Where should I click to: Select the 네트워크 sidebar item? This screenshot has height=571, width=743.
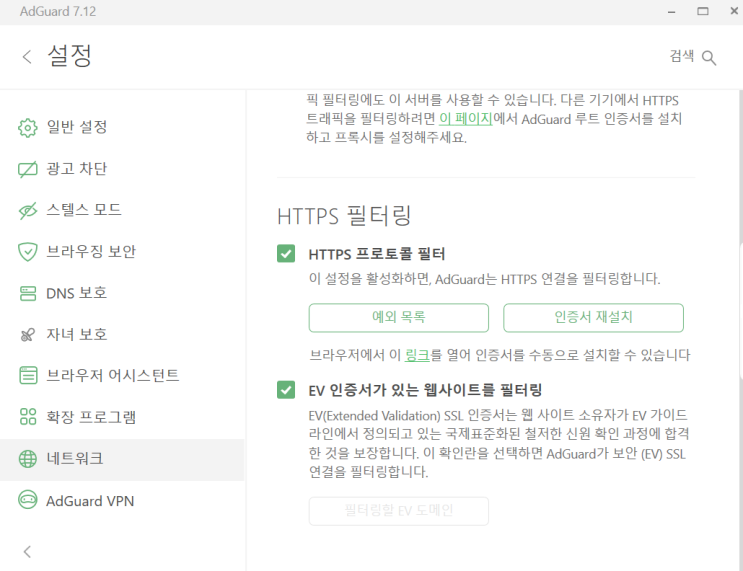click(x=122, y=459)
